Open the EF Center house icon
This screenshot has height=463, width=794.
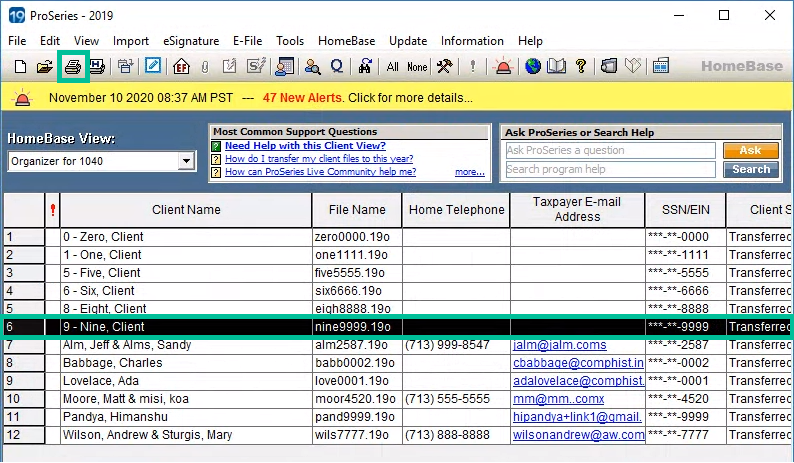[181, 66]
